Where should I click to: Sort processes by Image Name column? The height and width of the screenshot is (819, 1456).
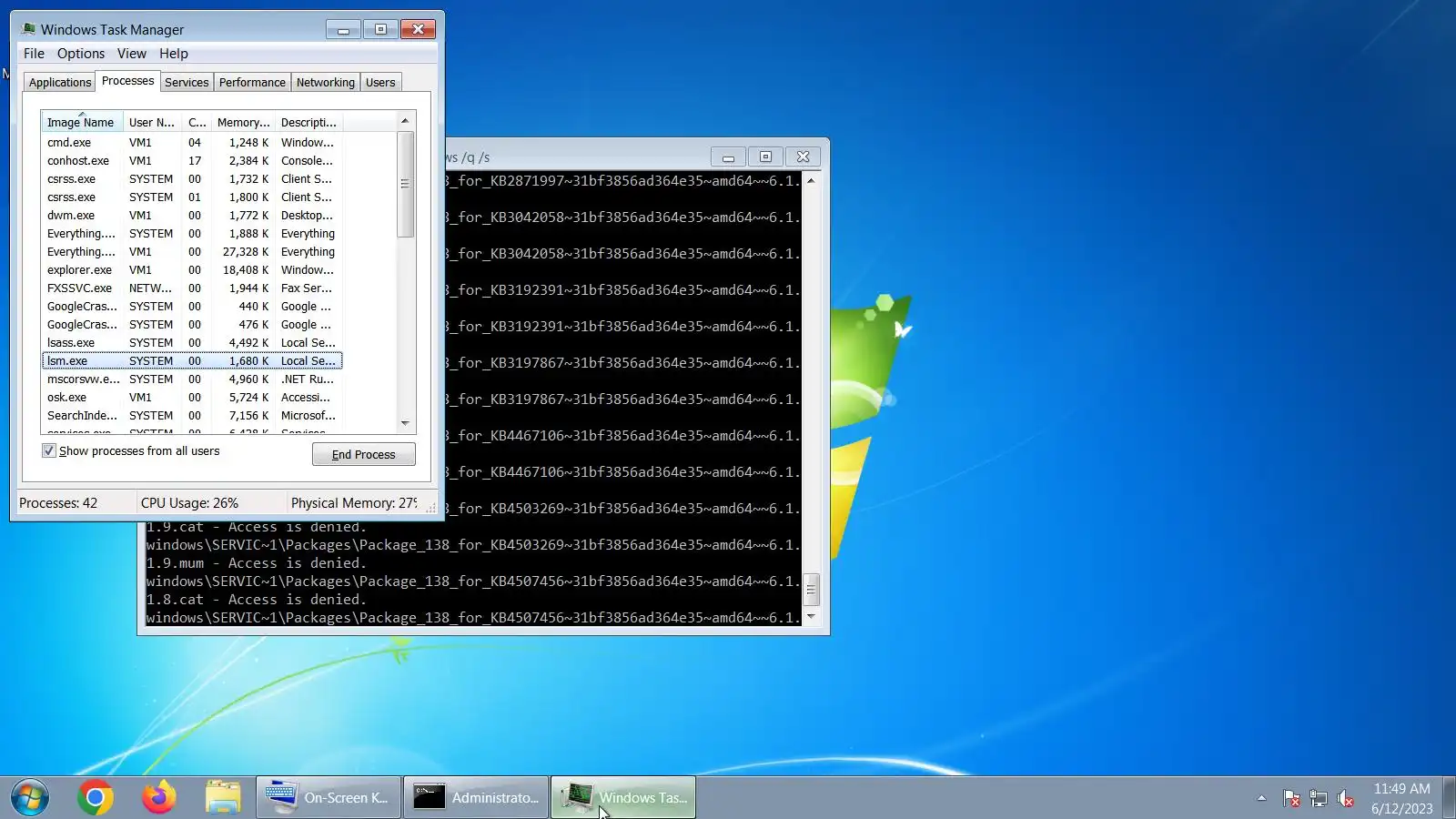pos(82,122)
